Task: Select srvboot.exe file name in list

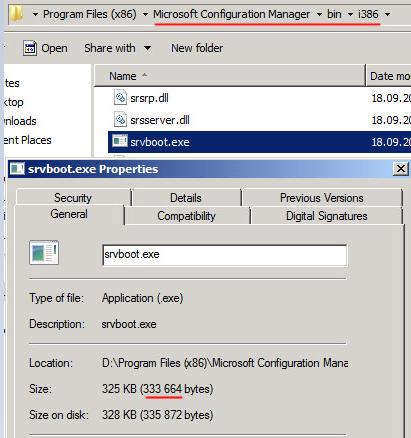Action: [x=160, y=142]
